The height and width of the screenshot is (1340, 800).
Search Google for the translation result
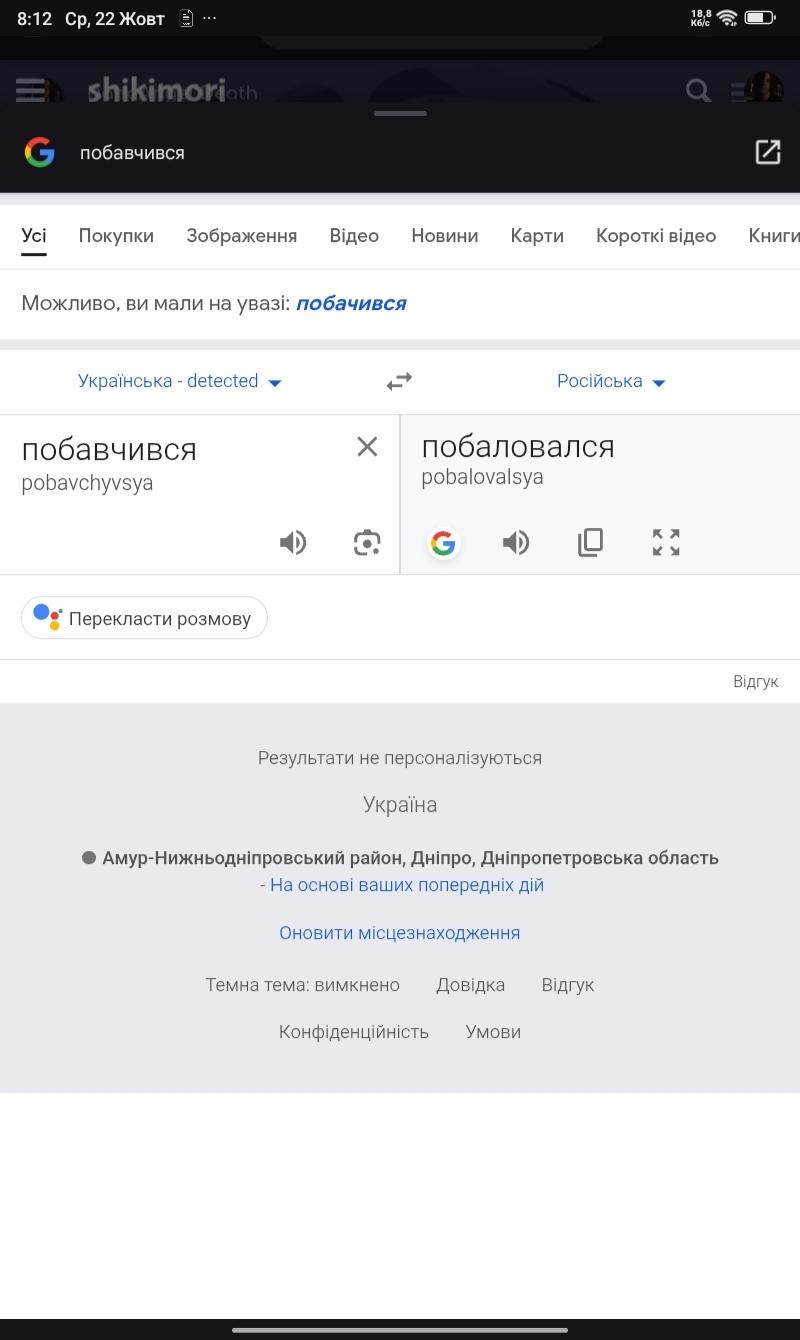point(443,543)
